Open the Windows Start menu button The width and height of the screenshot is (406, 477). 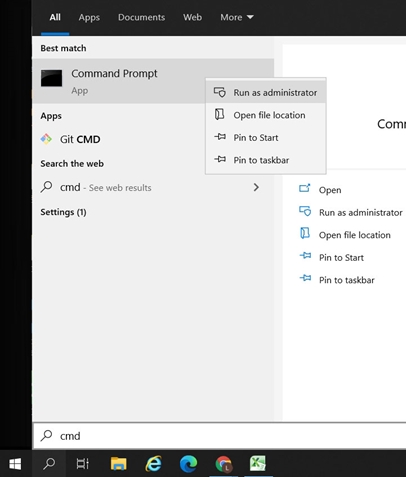15,463
